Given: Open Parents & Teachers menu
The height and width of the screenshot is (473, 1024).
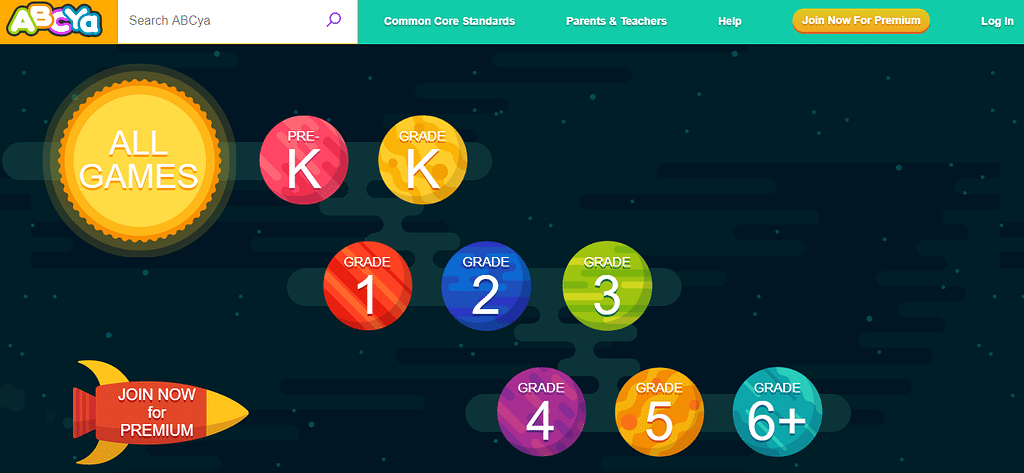Looking at the screenshot, I should click(x=616, y=21).
